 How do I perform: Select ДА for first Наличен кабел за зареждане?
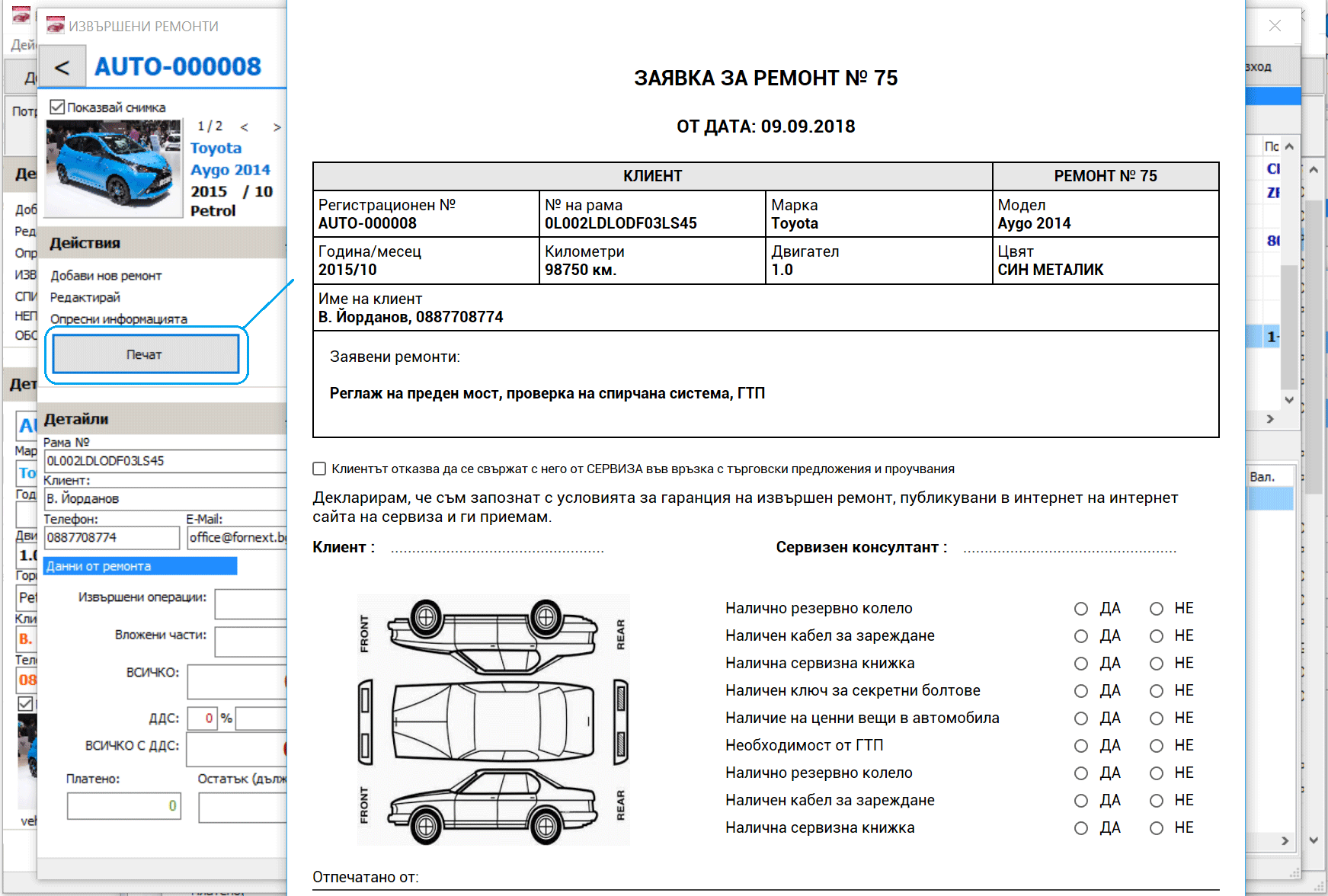coord(1081,636)
